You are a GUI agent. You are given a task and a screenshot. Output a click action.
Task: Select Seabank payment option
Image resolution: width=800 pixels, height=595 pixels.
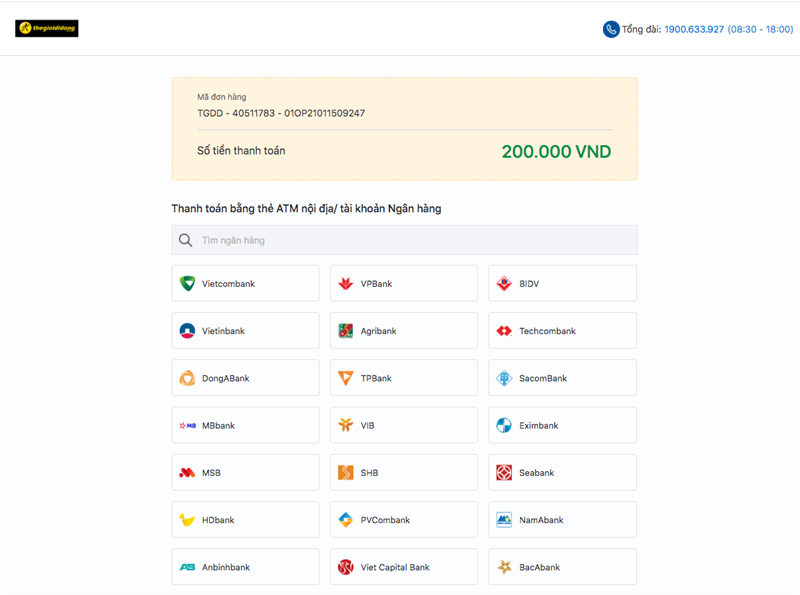click(562, 473)
